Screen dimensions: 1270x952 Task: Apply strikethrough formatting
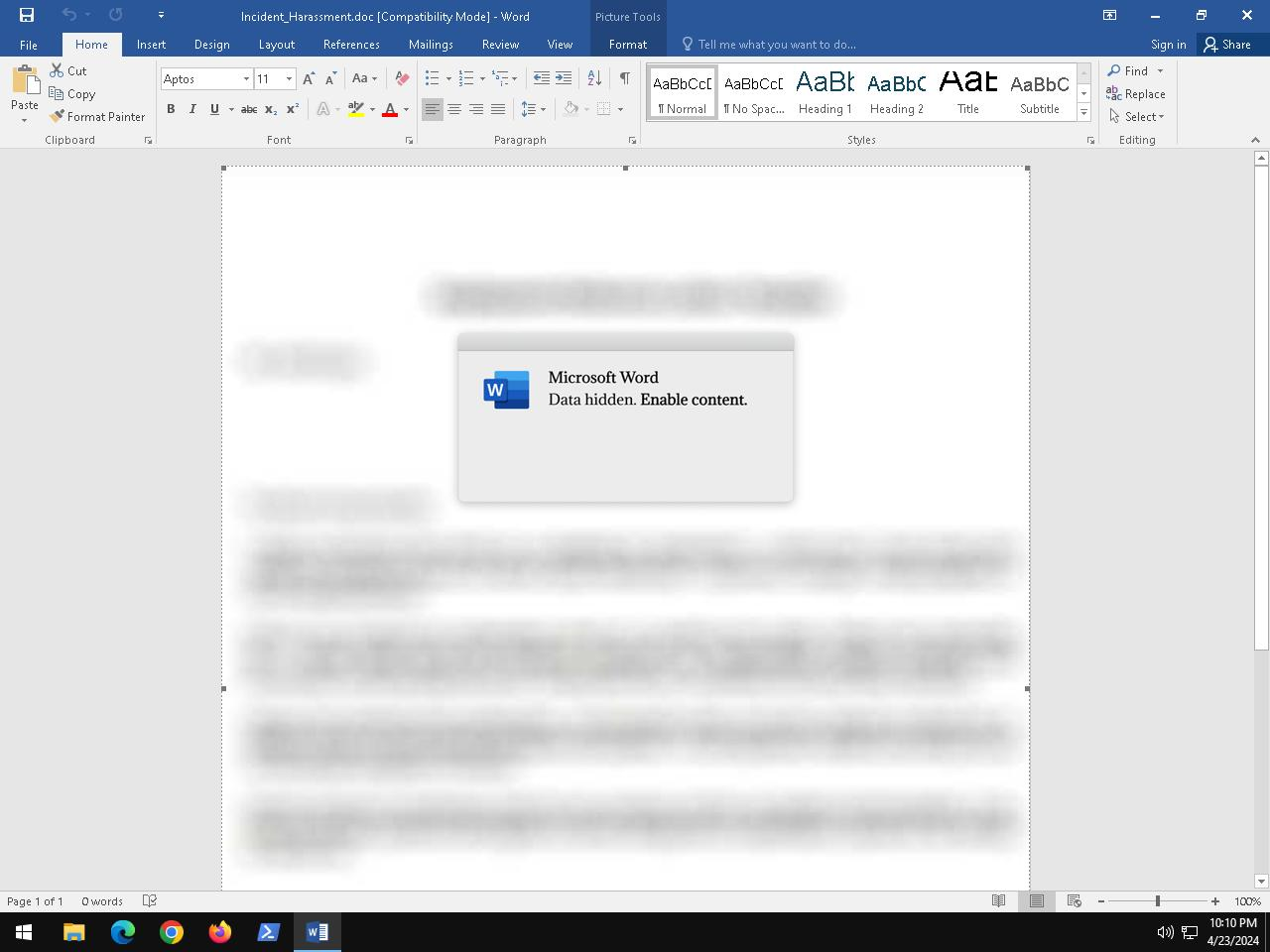pos(250,109)
